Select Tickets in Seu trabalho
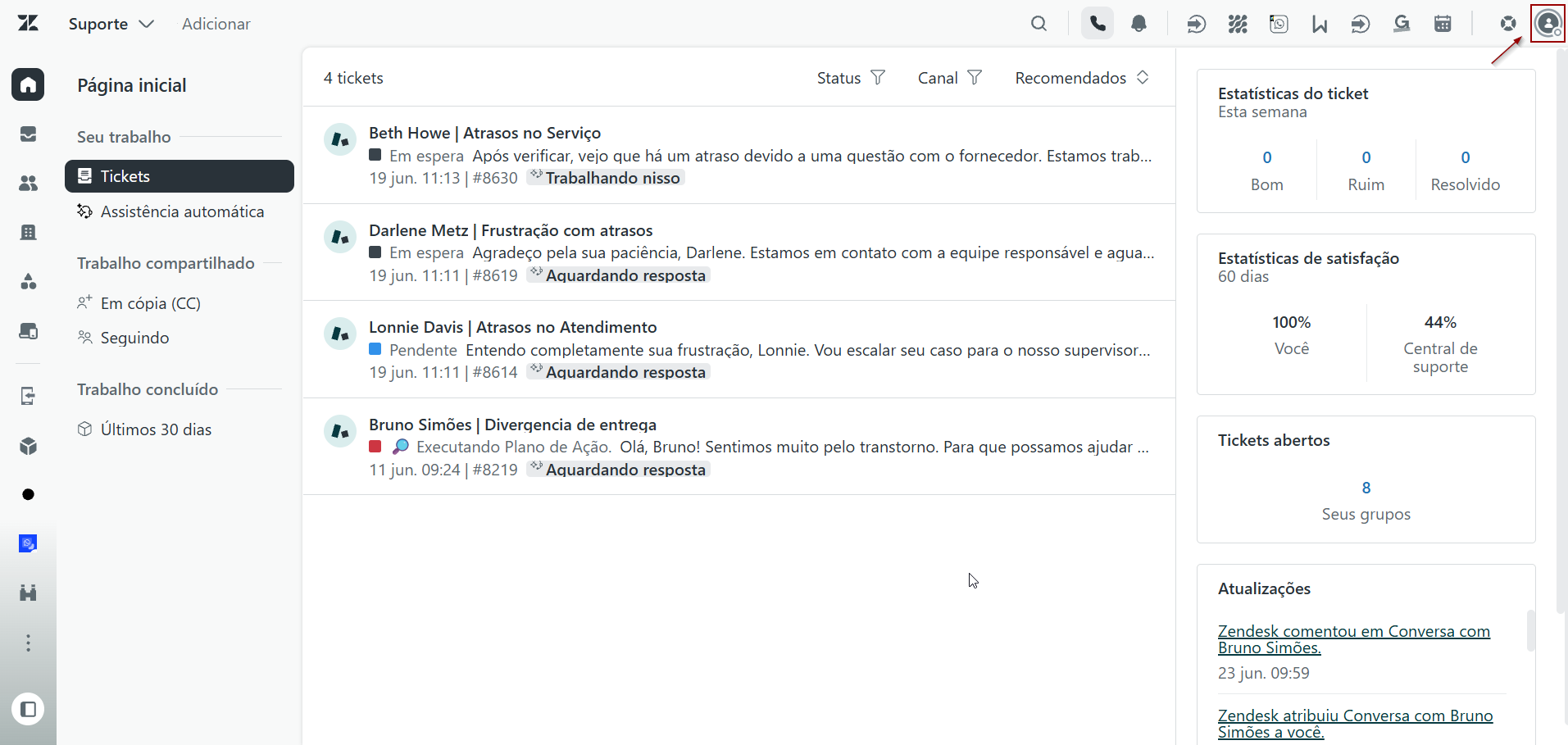 [180, 176]
